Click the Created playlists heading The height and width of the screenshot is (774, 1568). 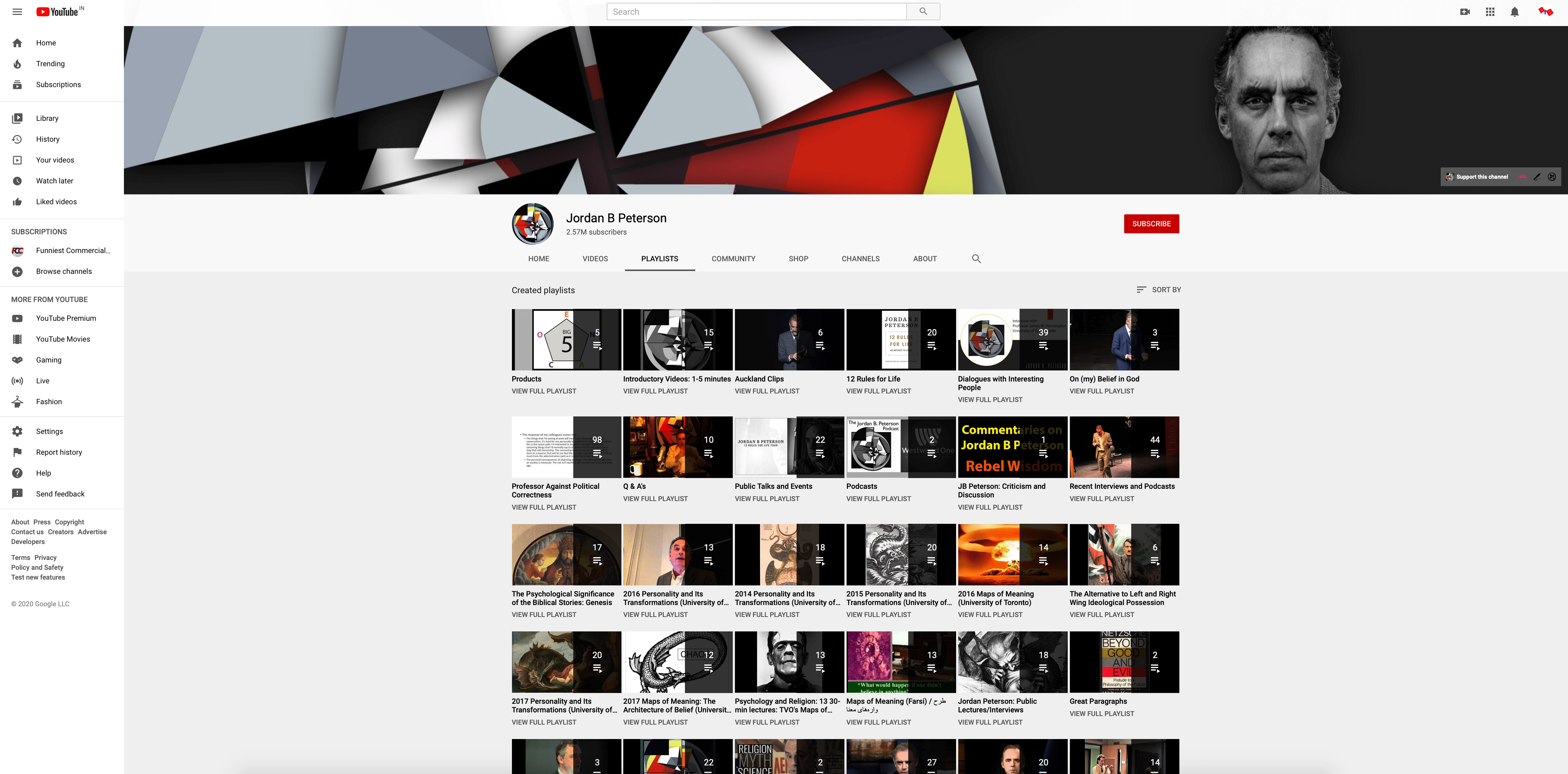[x=543, y=290]
